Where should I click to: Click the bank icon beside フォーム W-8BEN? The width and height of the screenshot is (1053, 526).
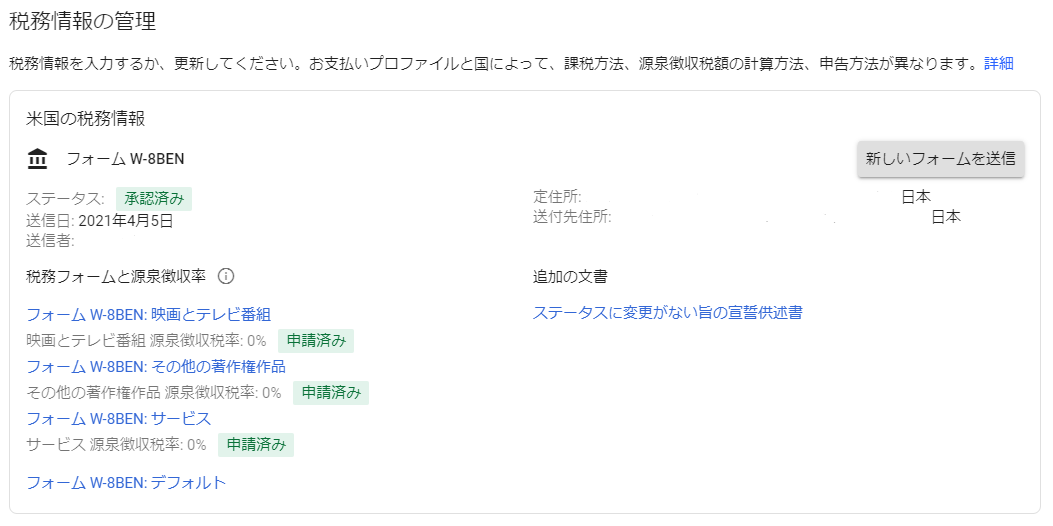(38, 159)
